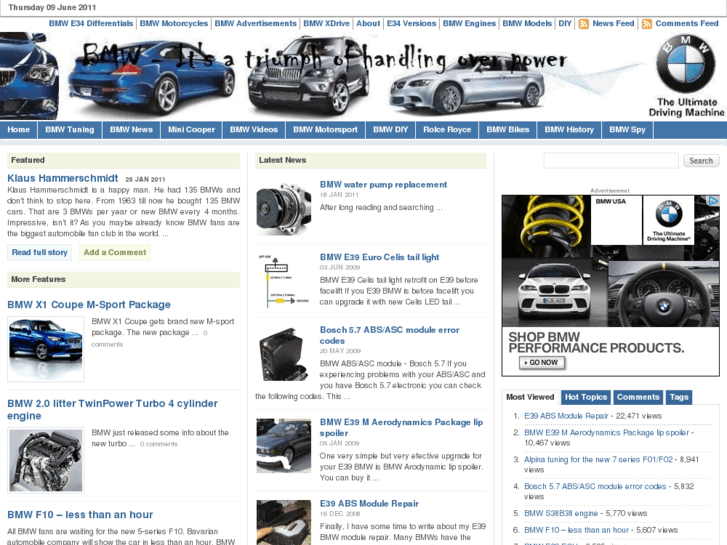Open BMW X1 Coupe M-Sport Package article
This screenshot has height=545, width=727.
pyautogui.click(x=89, y=305)
